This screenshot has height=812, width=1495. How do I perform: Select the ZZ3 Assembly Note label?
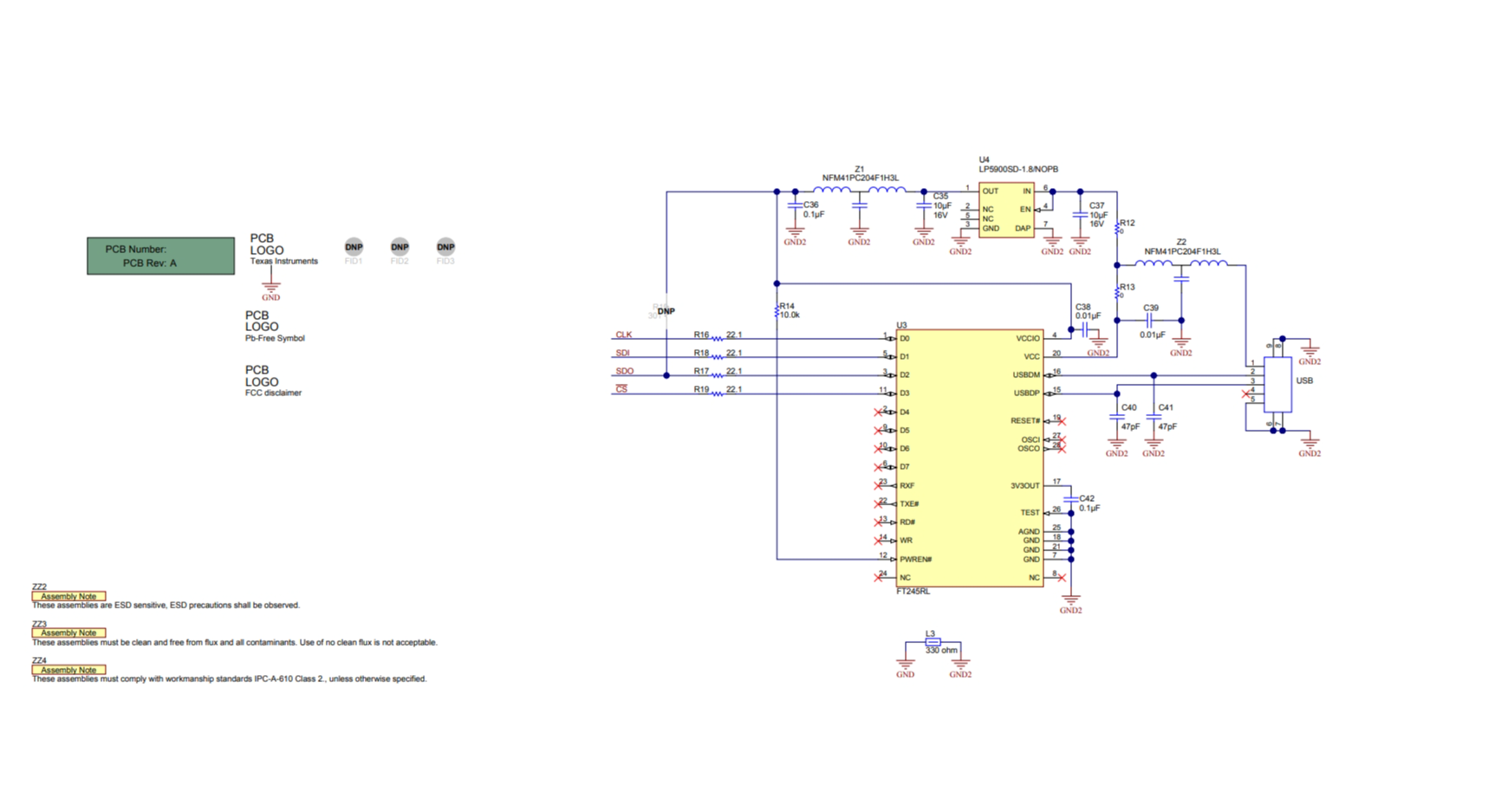(68, 633)
